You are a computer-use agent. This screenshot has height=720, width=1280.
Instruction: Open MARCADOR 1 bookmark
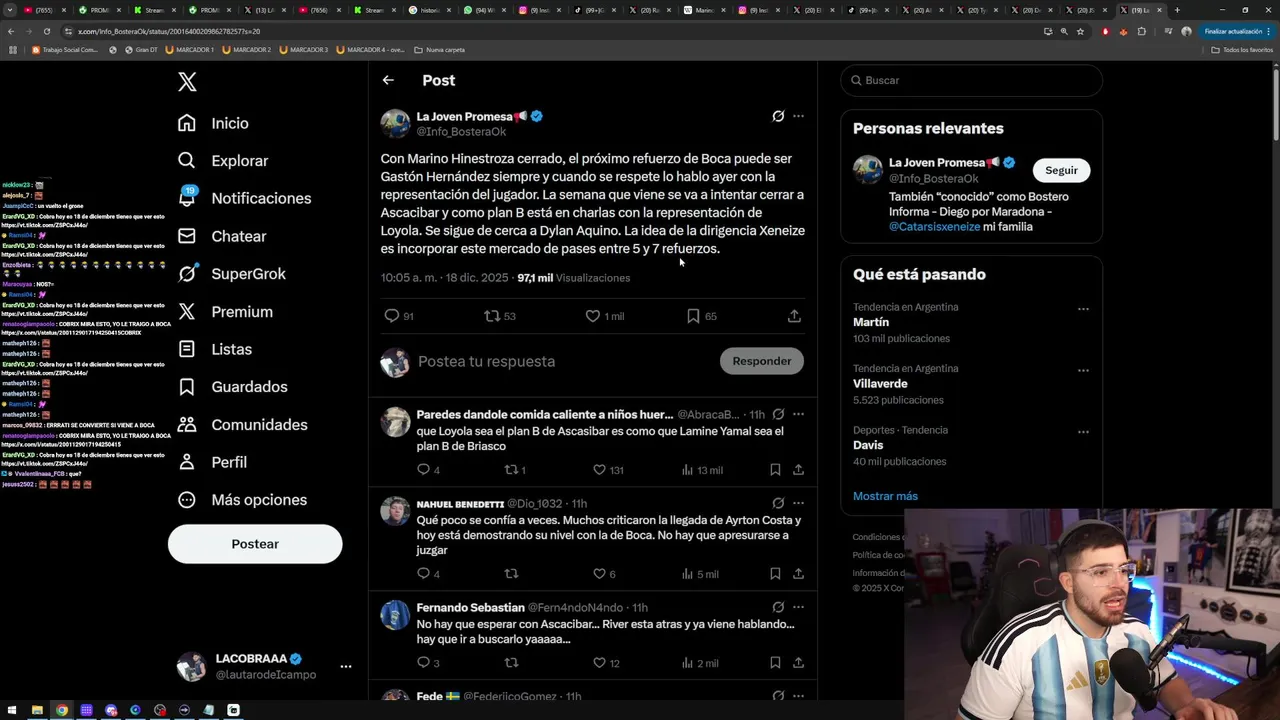(x=189, y=50)
